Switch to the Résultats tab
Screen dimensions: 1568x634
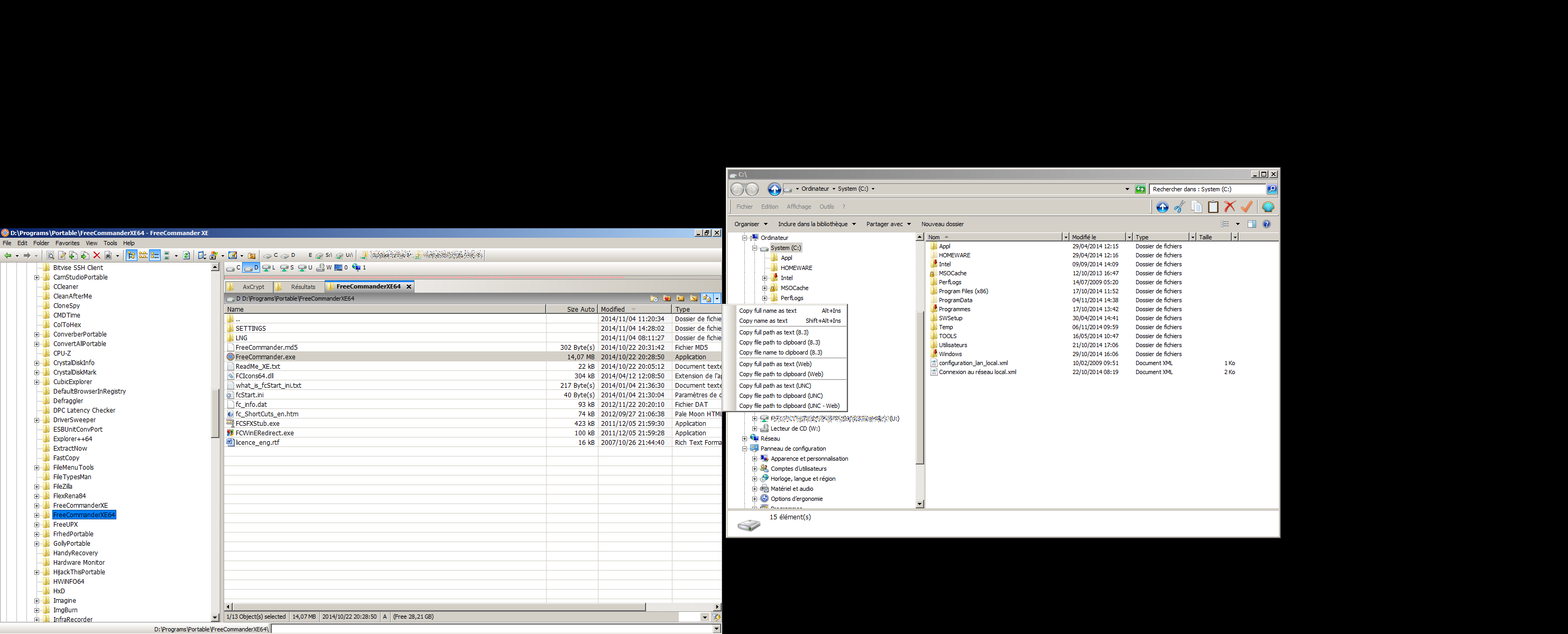pyautogui.click(x=298, y=286)
